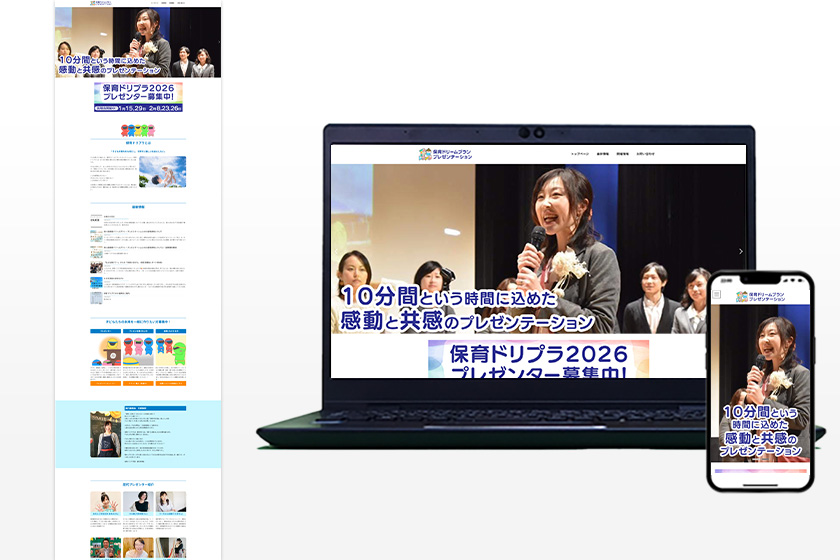Viewport: 840px width, 560px height.
Task: Click the next slide arrow on laptop carousel
Action: click(740, 251)
